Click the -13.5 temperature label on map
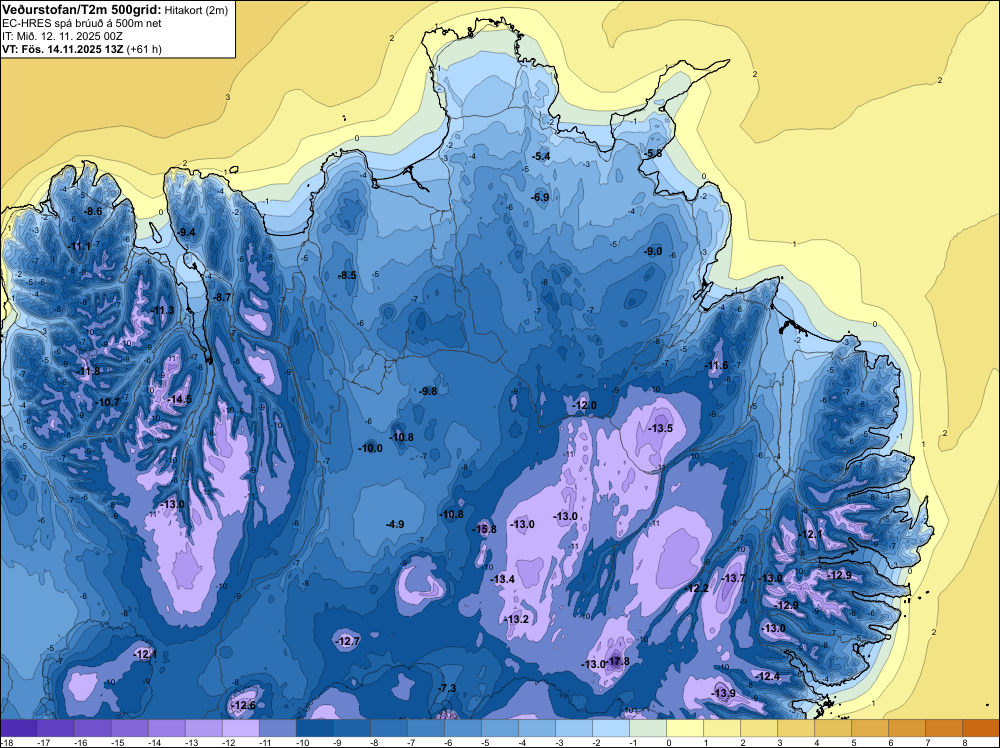This screenshot has height=748, width=1000. (x=660, y=428)
